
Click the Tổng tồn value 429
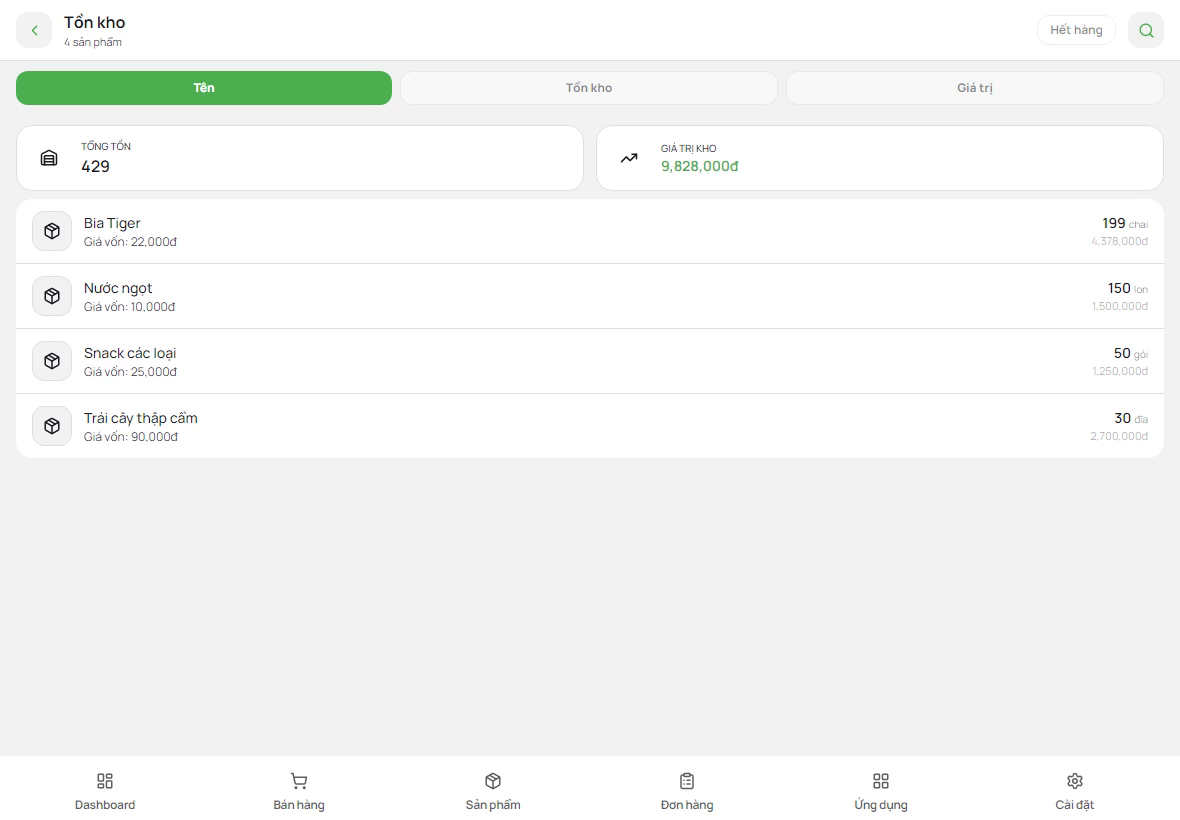click(96, 167)
